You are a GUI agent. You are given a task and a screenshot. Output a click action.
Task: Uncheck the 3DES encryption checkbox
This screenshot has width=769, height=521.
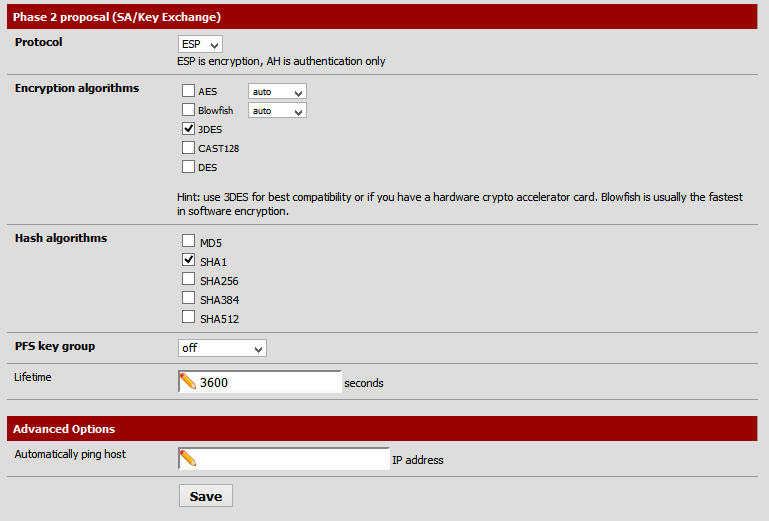coord(188,129)
